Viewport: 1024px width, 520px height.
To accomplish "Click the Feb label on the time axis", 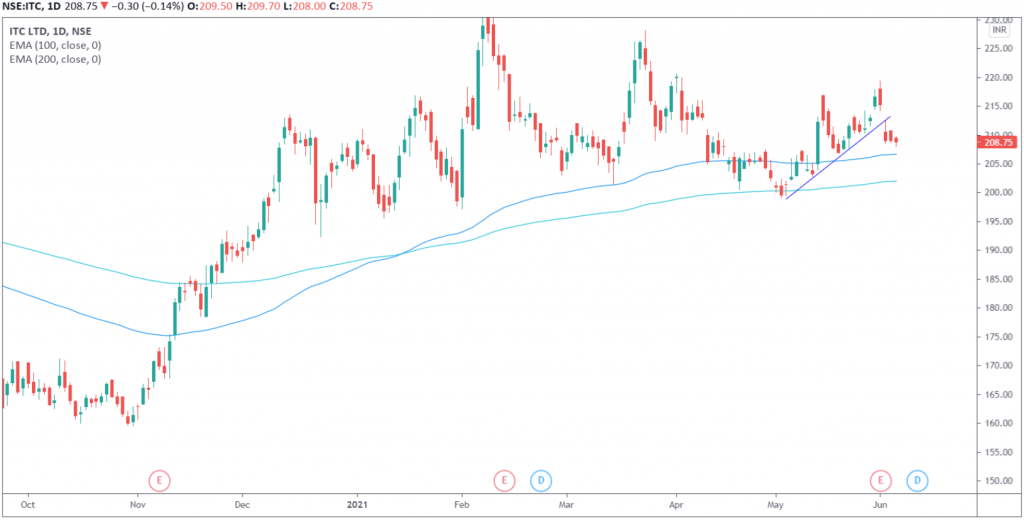I will 460,508.
